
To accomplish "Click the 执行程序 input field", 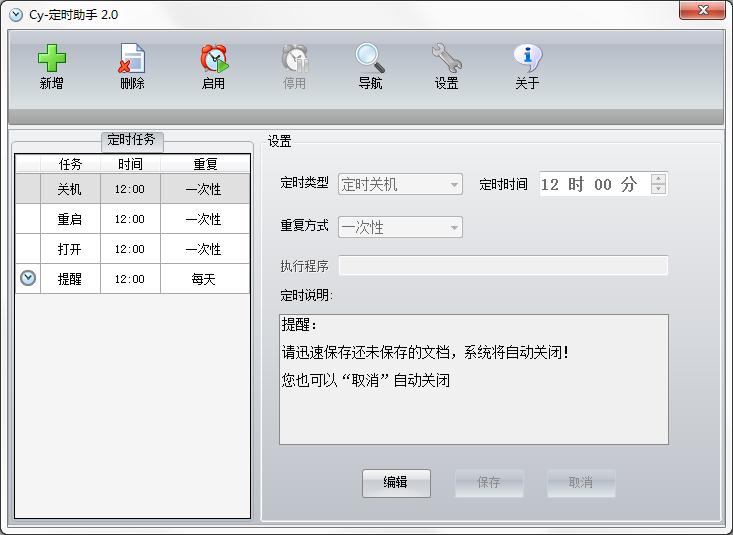I will [x=503, y=265].
